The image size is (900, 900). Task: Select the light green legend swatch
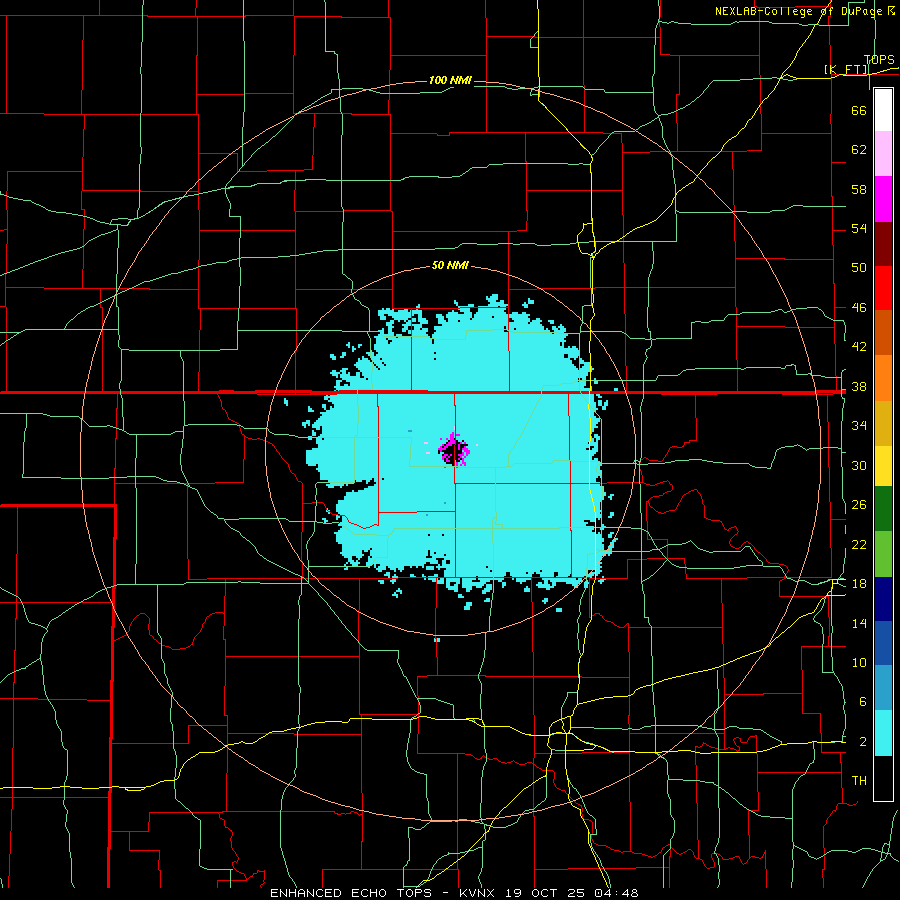pos(883,554)
